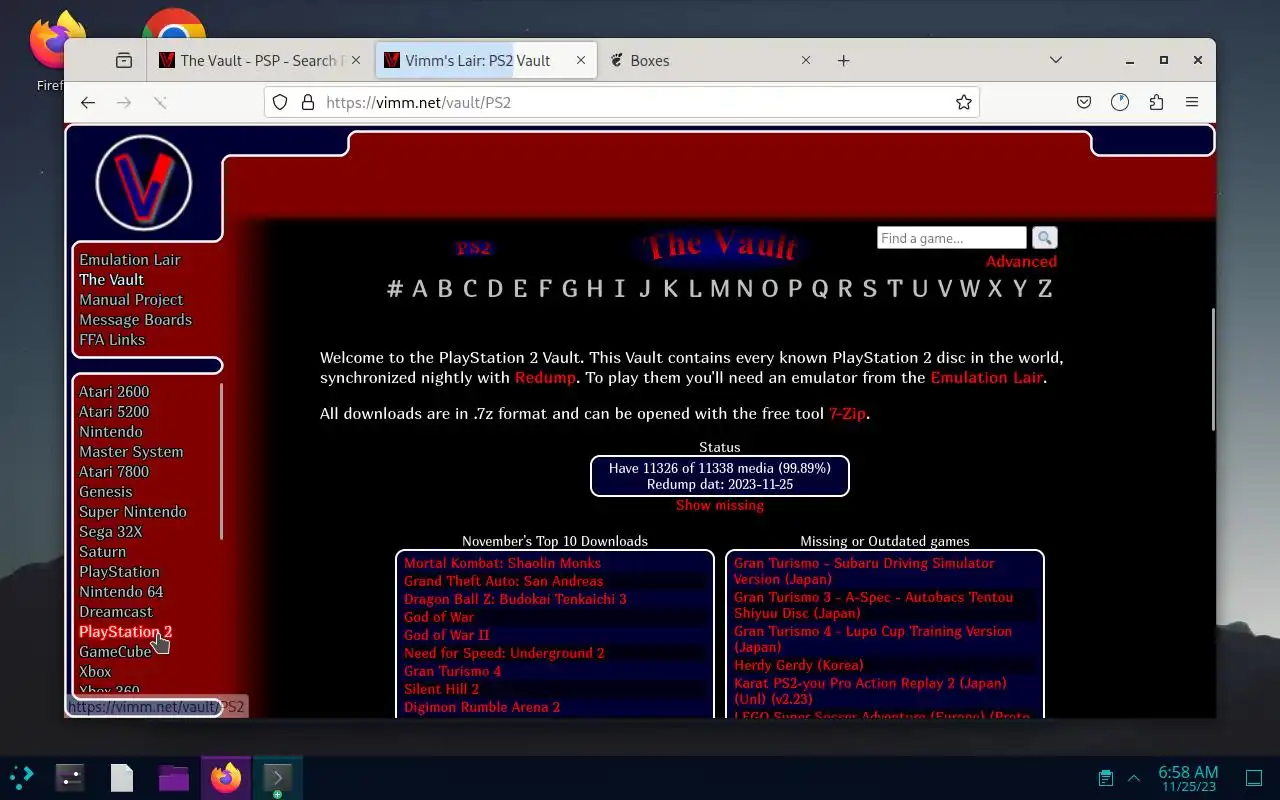Click the Show missing link
Image resolution: width=1280 pixels, height=800 pixels.
click(720, 505)
